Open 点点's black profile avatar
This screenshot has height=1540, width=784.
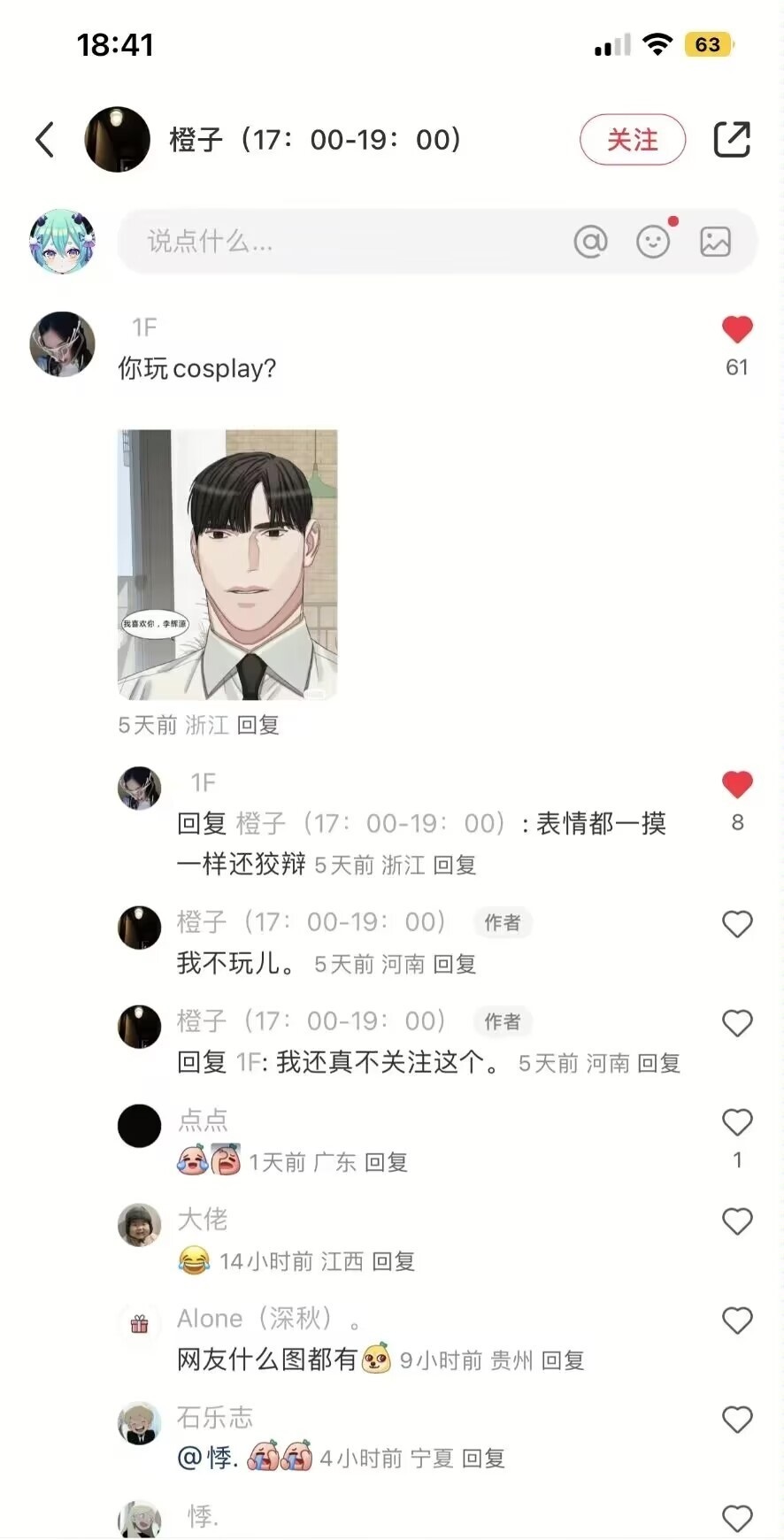140,1126
